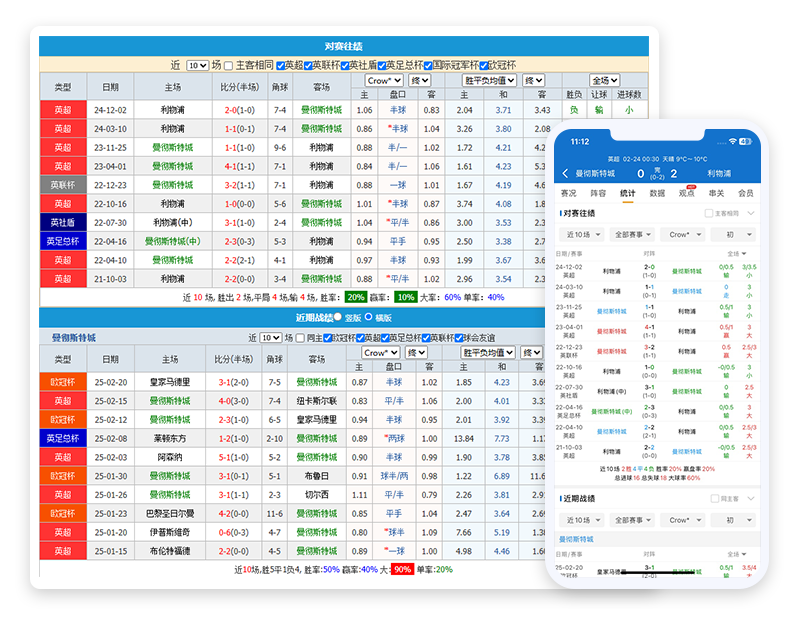Open the 胜平负均值 dropdown in the odds header

point(487,81)
